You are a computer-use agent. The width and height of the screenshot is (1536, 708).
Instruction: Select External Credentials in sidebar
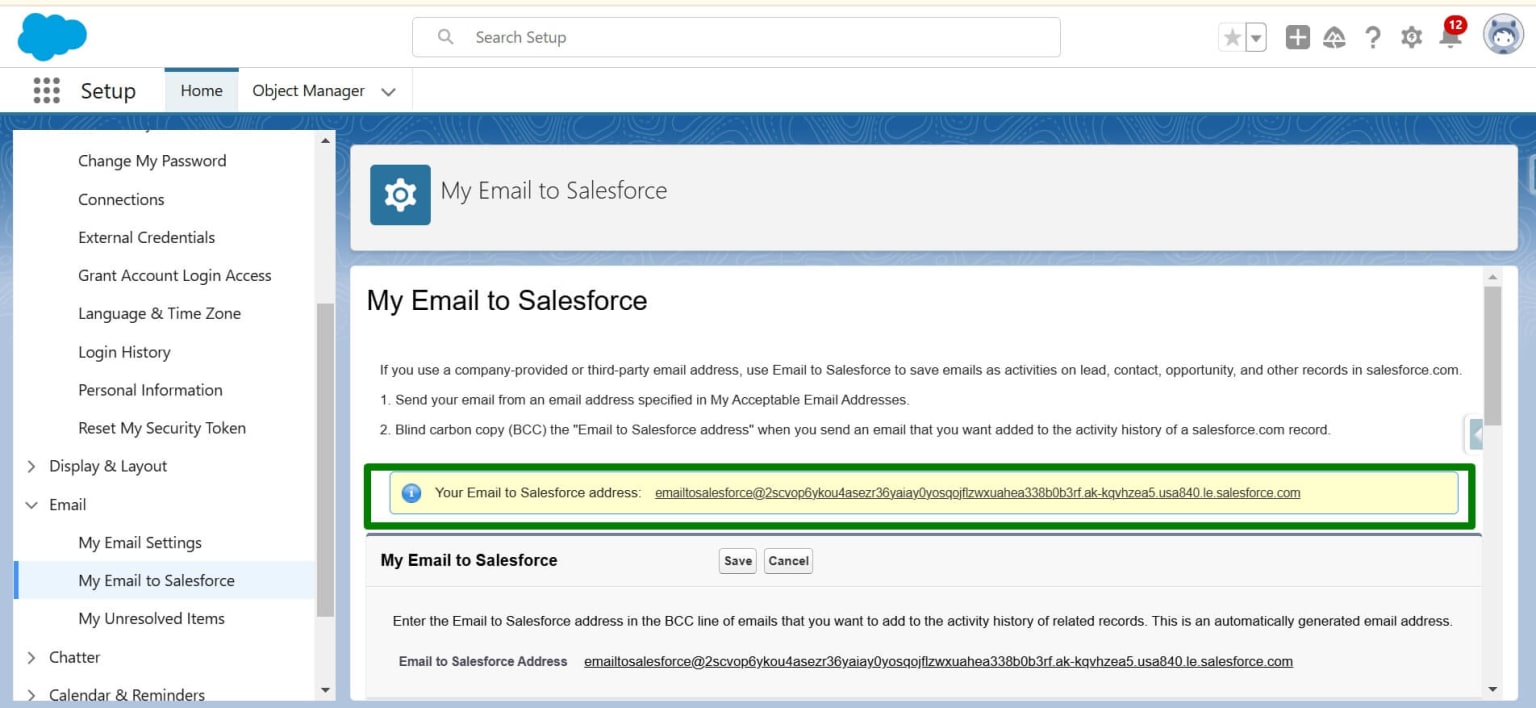click(x=147, y=237)
